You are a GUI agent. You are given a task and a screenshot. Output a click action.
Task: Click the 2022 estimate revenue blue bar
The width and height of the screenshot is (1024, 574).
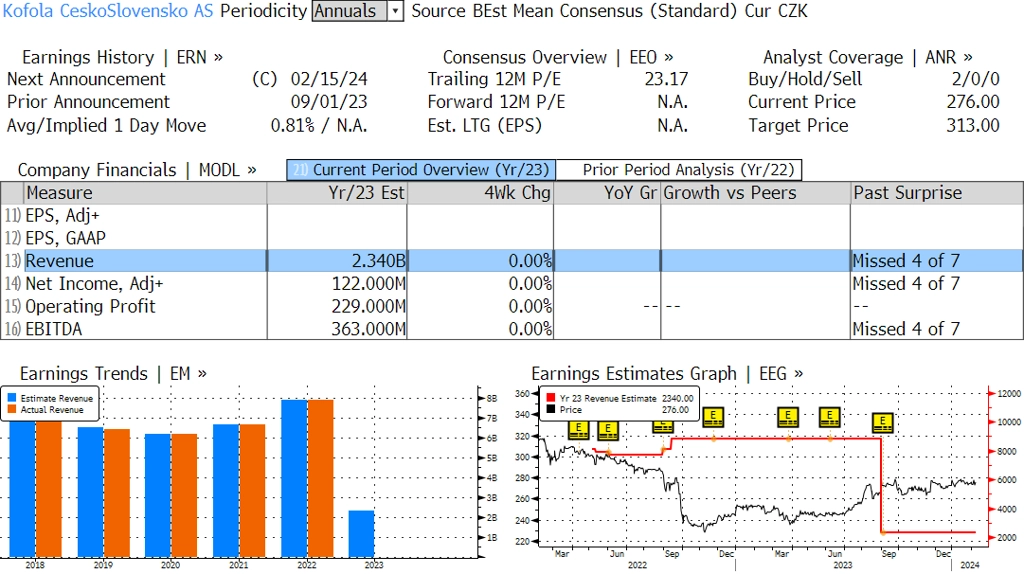pos(294,478)
